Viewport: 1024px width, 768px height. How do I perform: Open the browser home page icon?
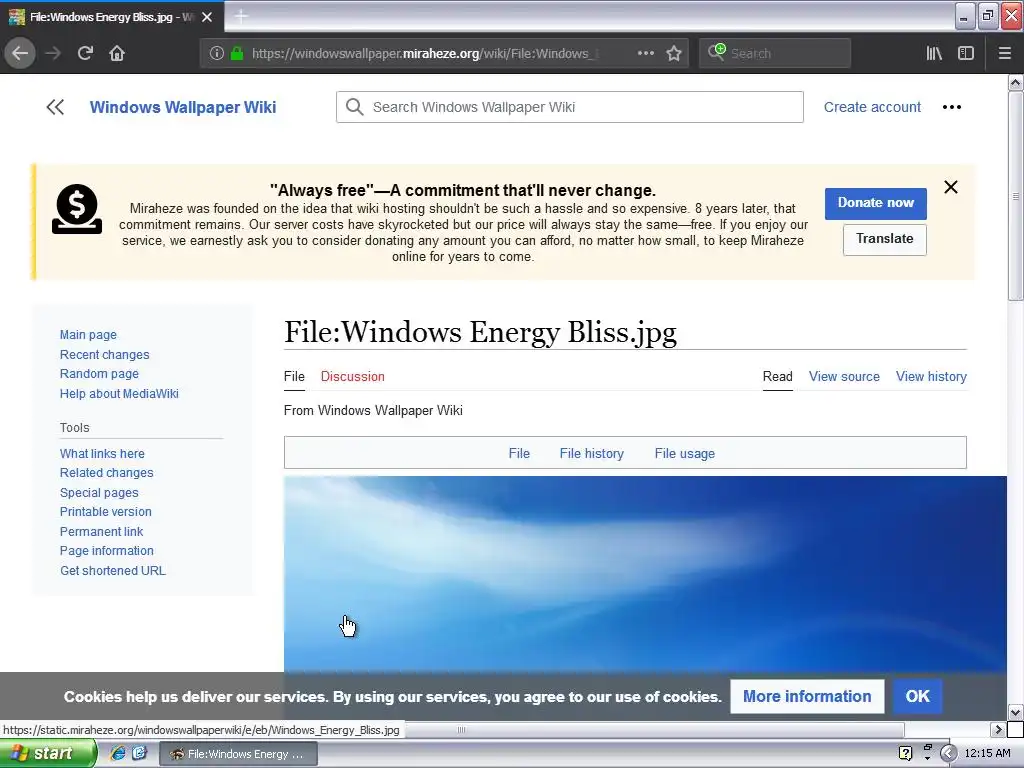point(117,54)
